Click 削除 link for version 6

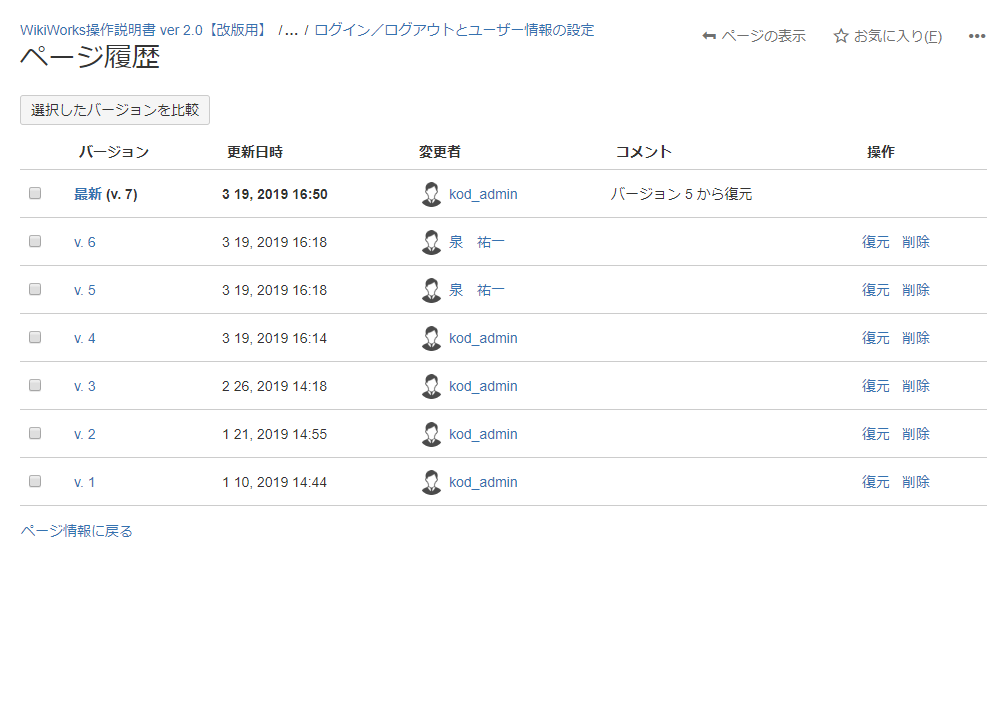click(x=915, y=242)
